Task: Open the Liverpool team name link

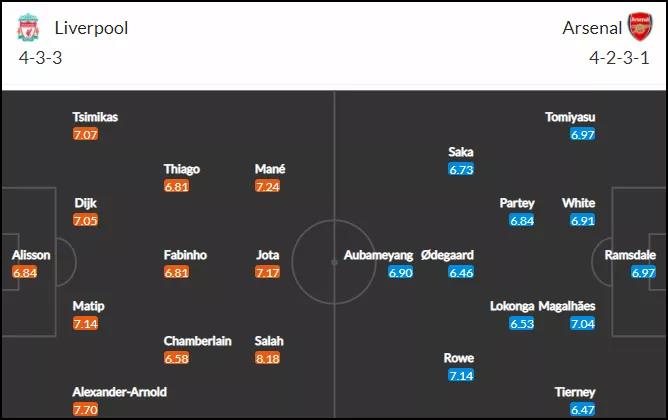Action: point(91,28)
